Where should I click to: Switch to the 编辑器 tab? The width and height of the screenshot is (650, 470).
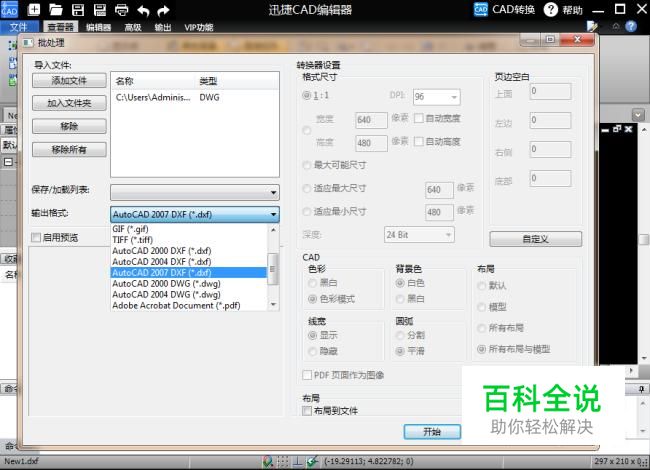click(99, 27)
